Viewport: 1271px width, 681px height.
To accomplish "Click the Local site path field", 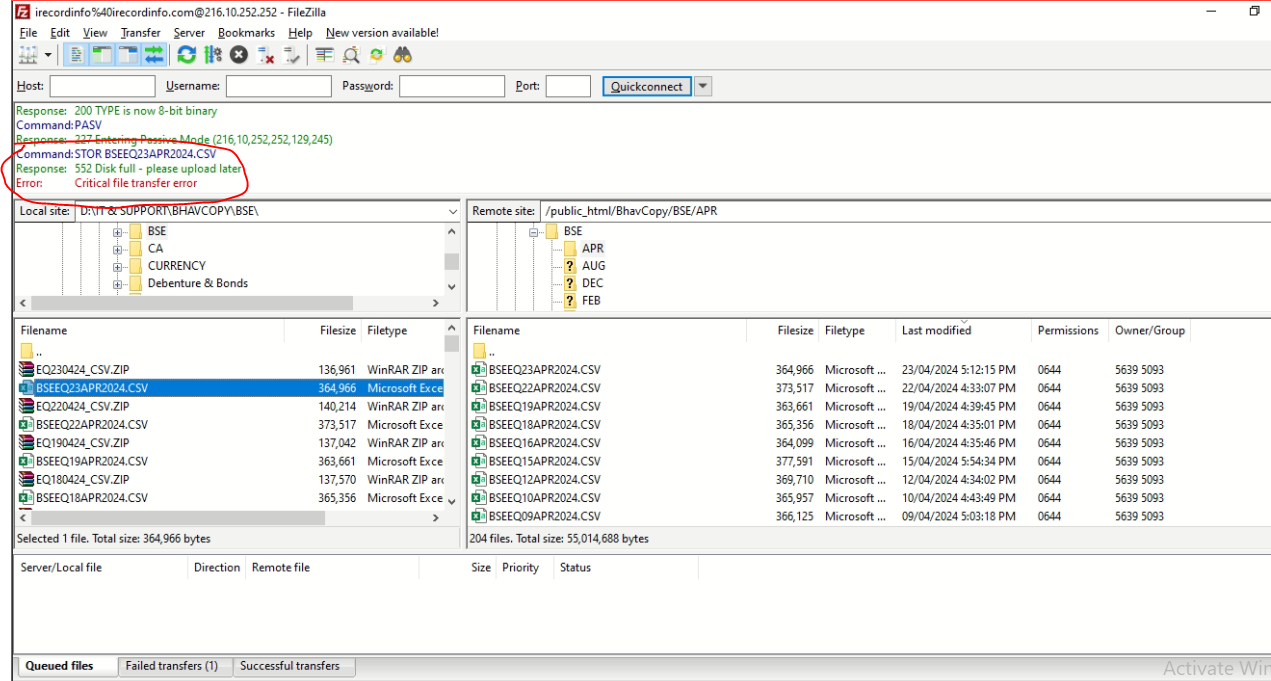I will 267,211.
